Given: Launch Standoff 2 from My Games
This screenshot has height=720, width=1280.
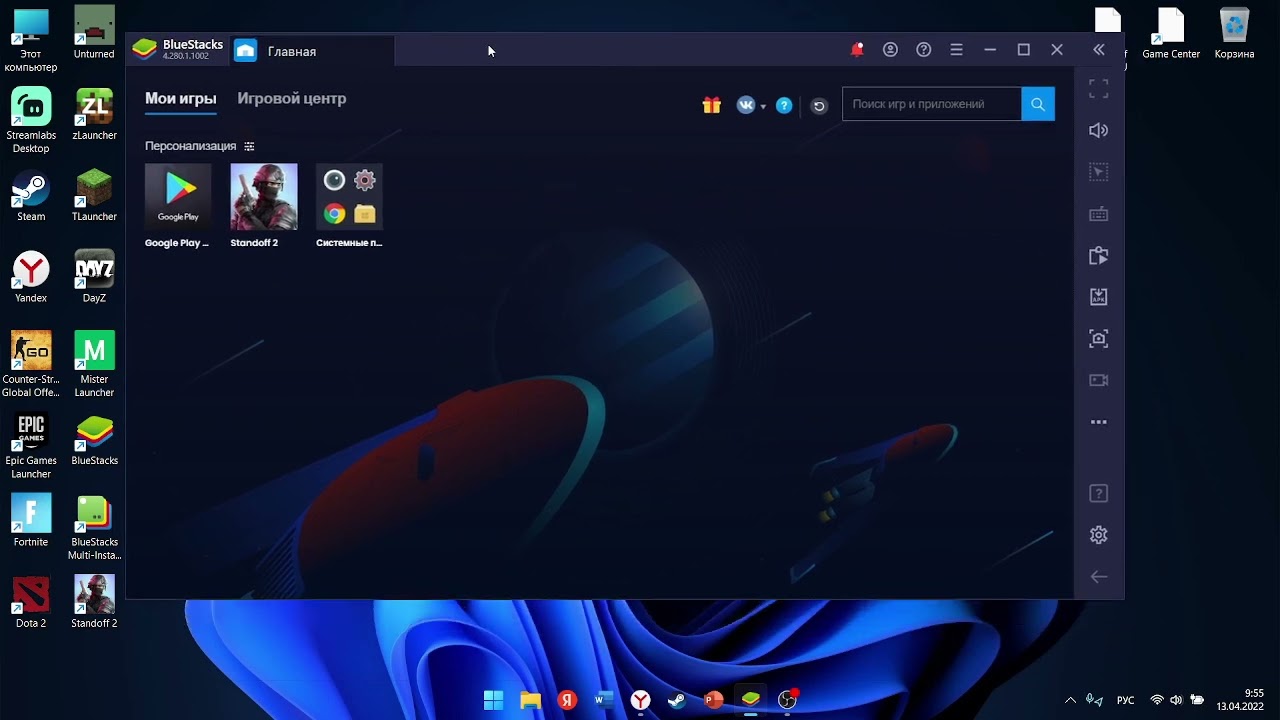Looking at the screenshot, I should pos(264,197).
